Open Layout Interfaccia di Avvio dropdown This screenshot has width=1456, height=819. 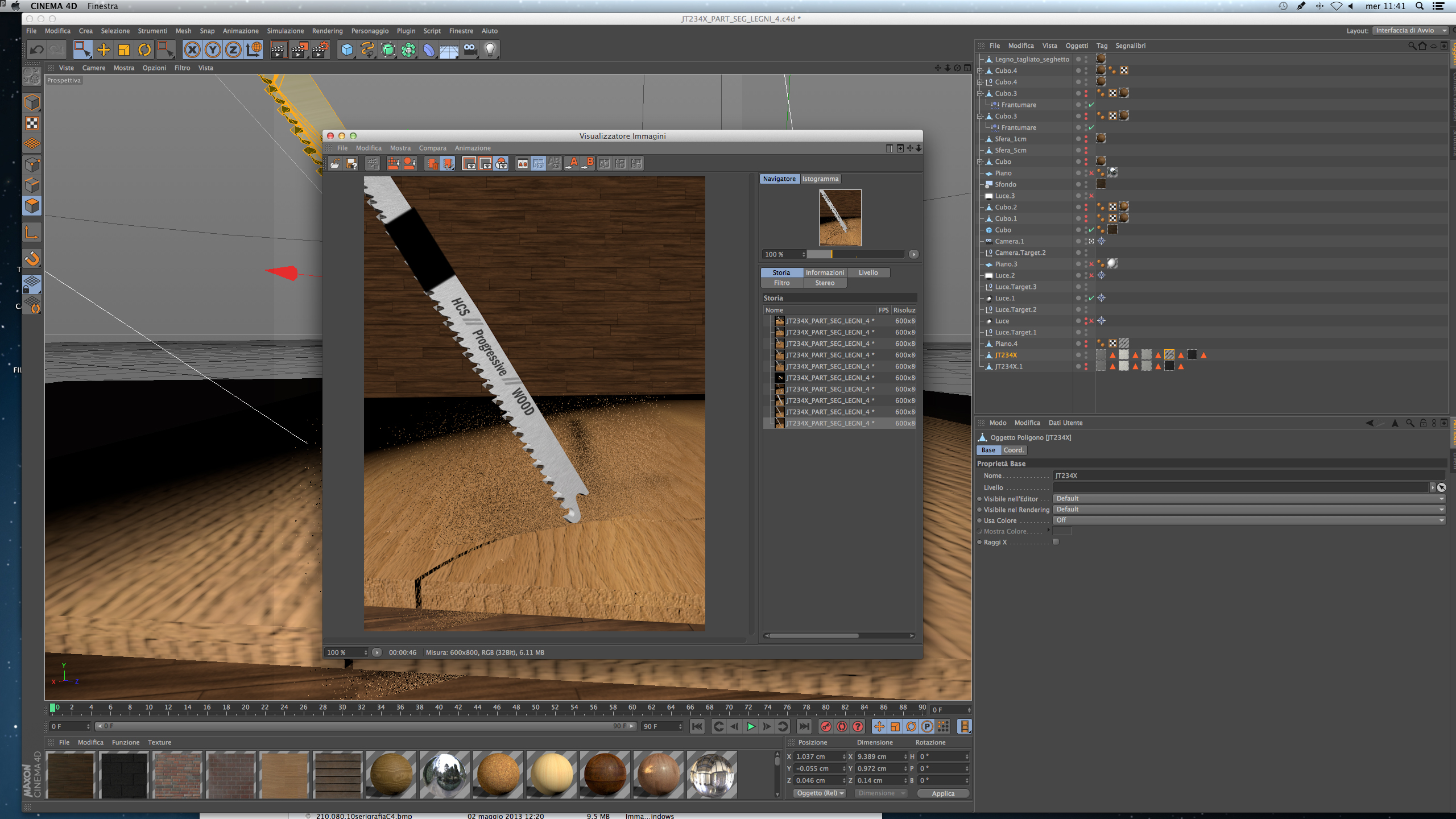click(x=1410, y=31)
